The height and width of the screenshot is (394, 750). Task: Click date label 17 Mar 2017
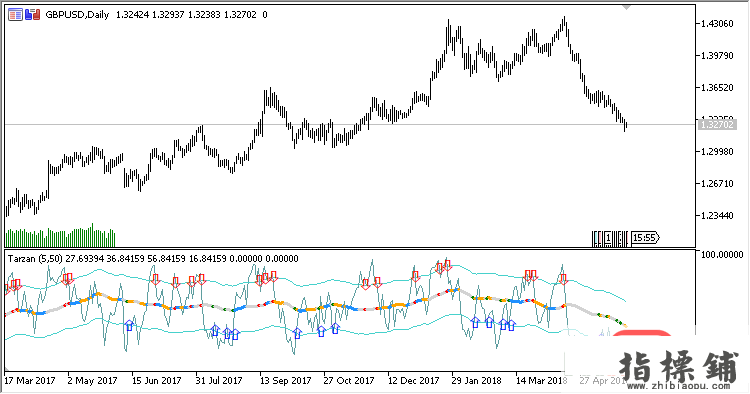[30, 381]
